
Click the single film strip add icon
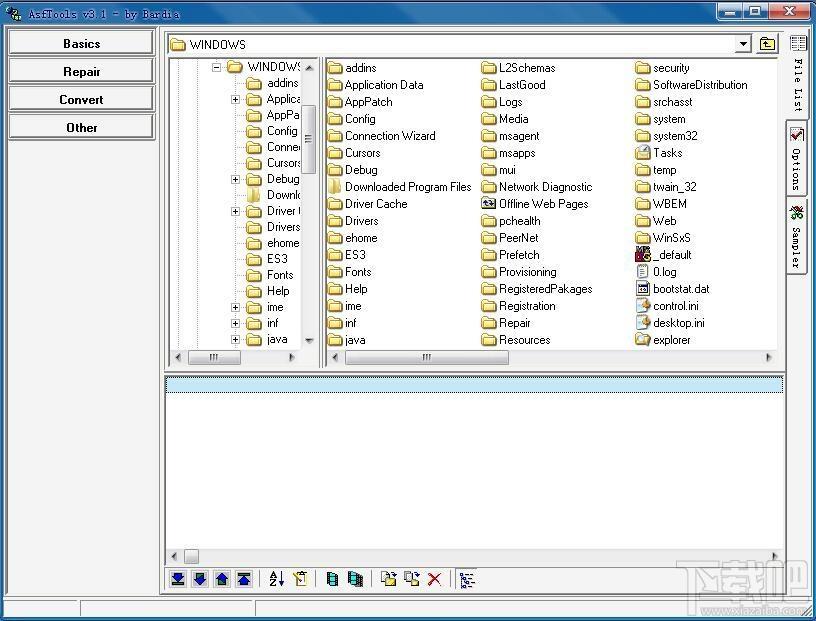(332, 579)
